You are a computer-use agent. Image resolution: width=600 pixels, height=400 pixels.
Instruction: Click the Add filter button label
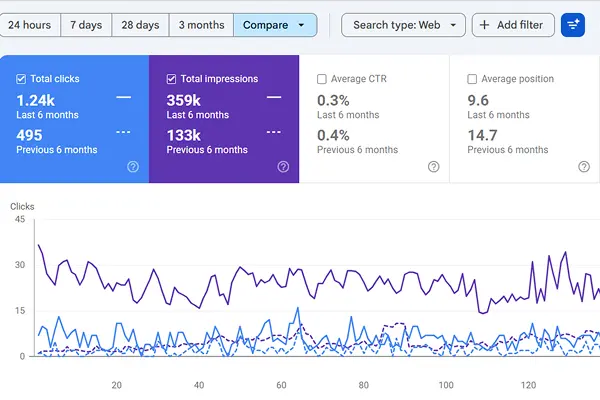click(520, 25)
